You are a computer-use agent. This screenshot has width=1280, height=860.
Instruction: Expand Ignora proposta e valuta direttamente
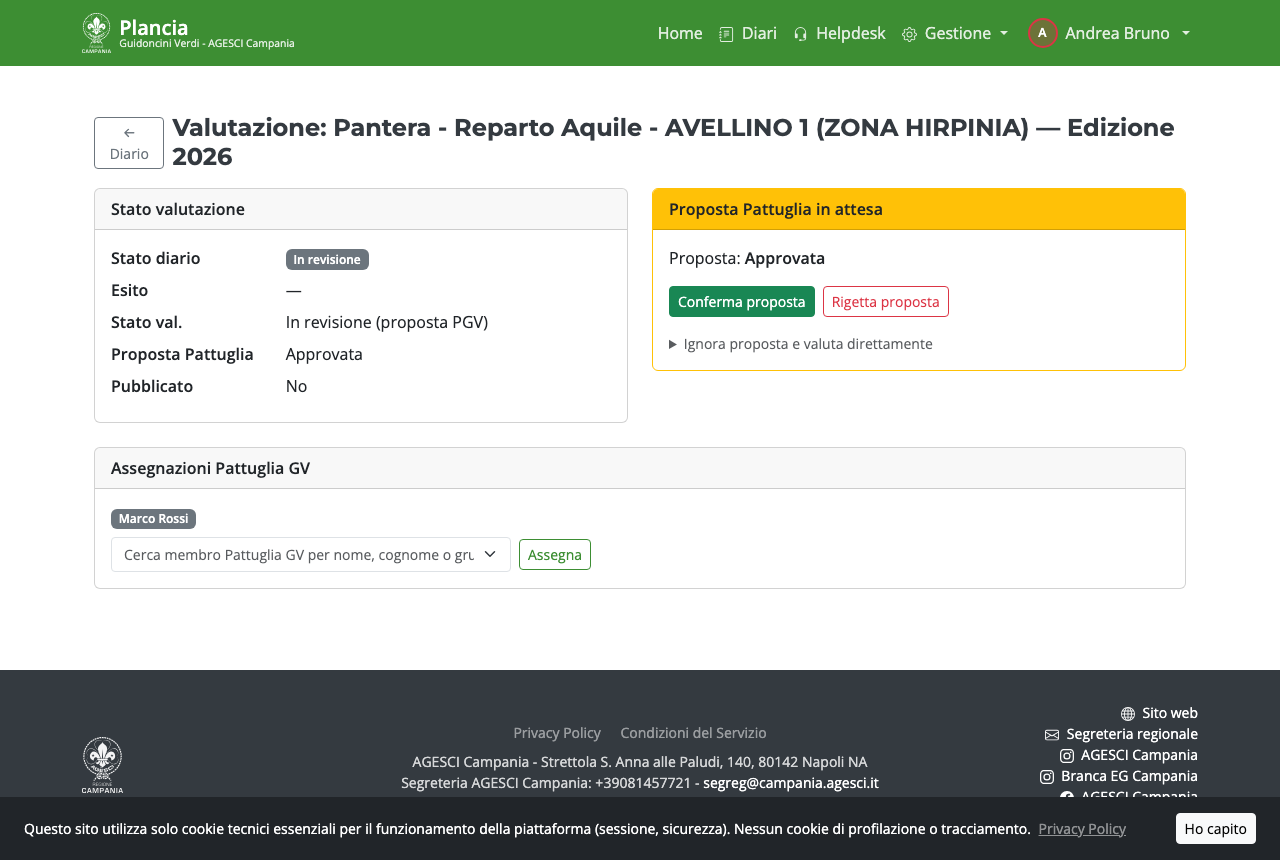801,344
